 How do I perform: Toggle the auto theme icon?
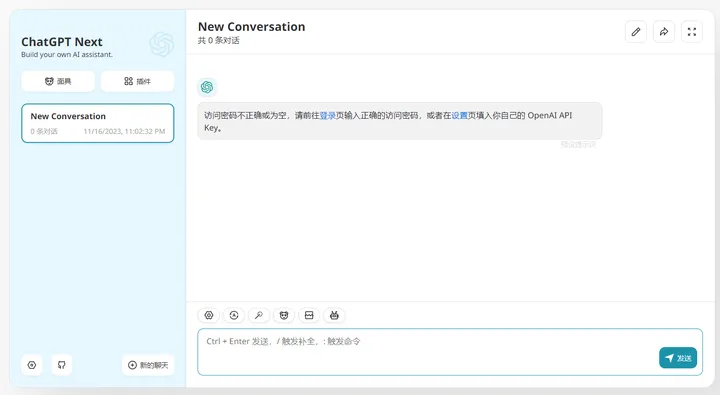234,315
